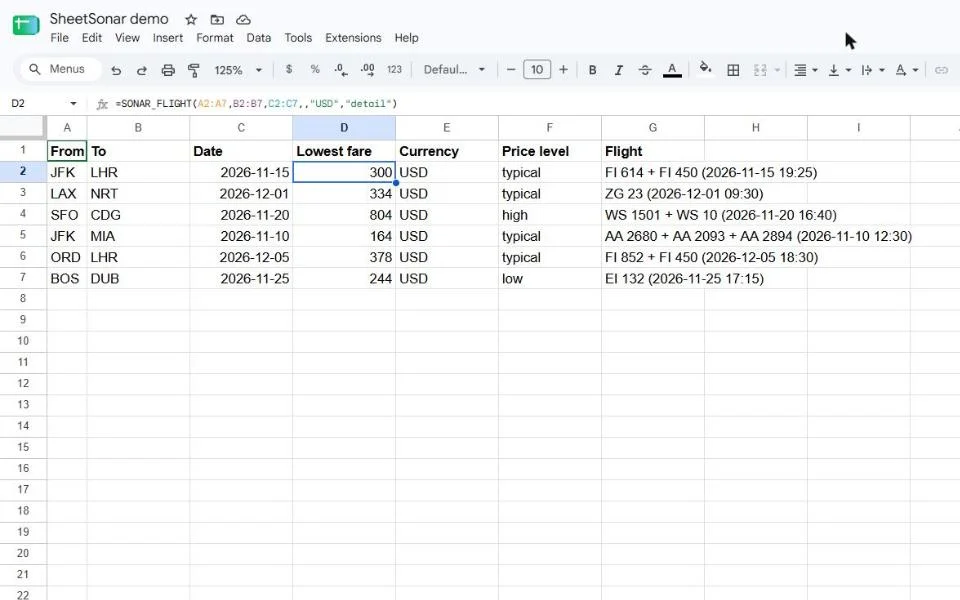
Task: Click the insert link icon
Action: point(941,70)
